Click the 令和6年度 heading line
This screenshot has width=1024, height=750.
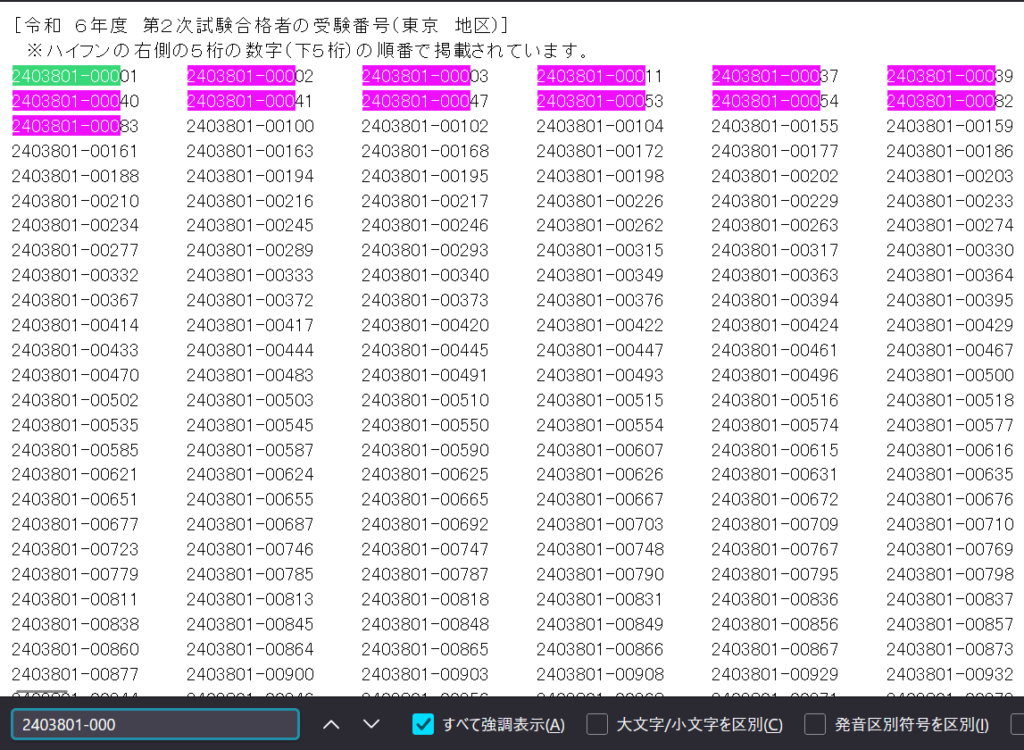coord(262,24)
